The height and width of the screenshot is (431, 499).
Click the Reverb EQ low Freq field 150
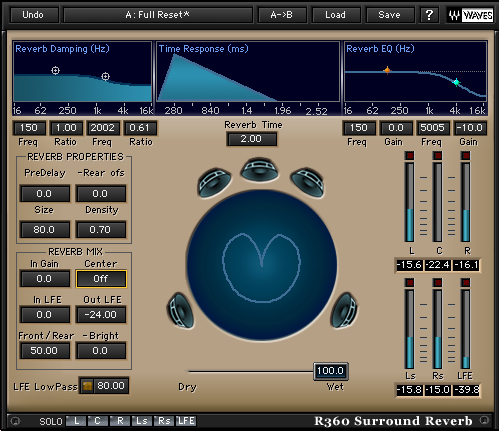pyautogui.click(x=359, y=128)
